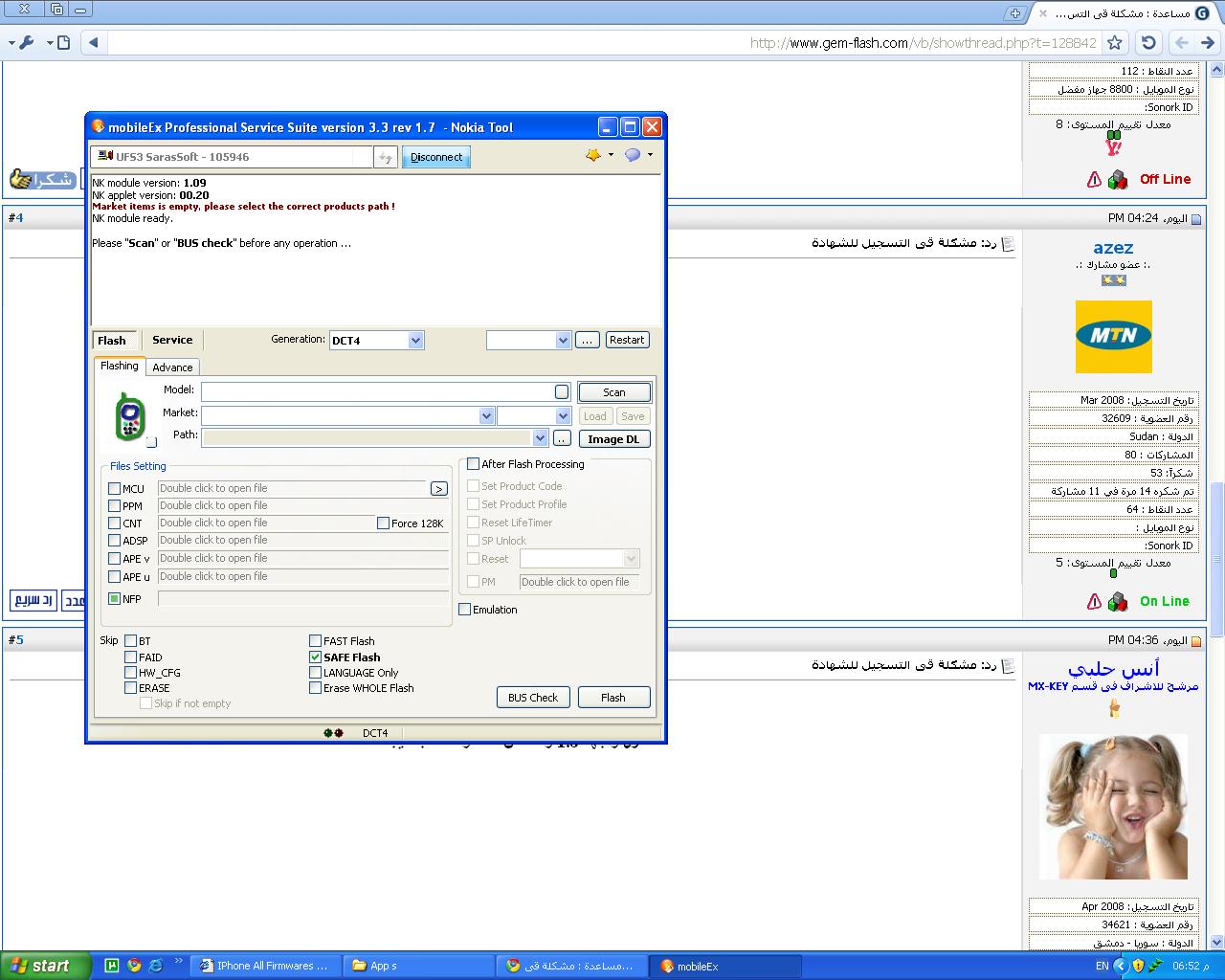1225x980 pixels.
Task: Toggle the Emulation checkbox
Action: click(x=465, y=610)
